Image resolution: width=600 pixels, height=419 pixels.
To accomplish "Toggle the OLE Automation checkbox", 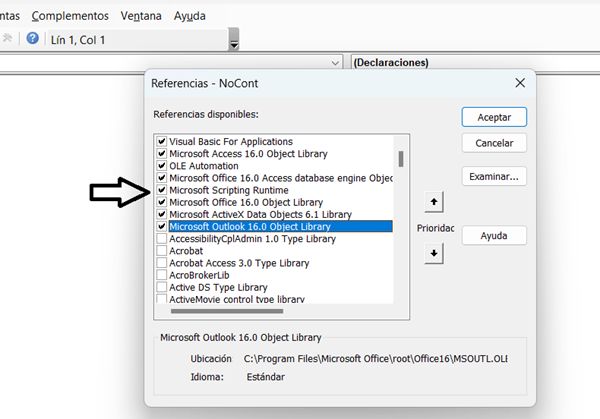I will pos(161,166).
